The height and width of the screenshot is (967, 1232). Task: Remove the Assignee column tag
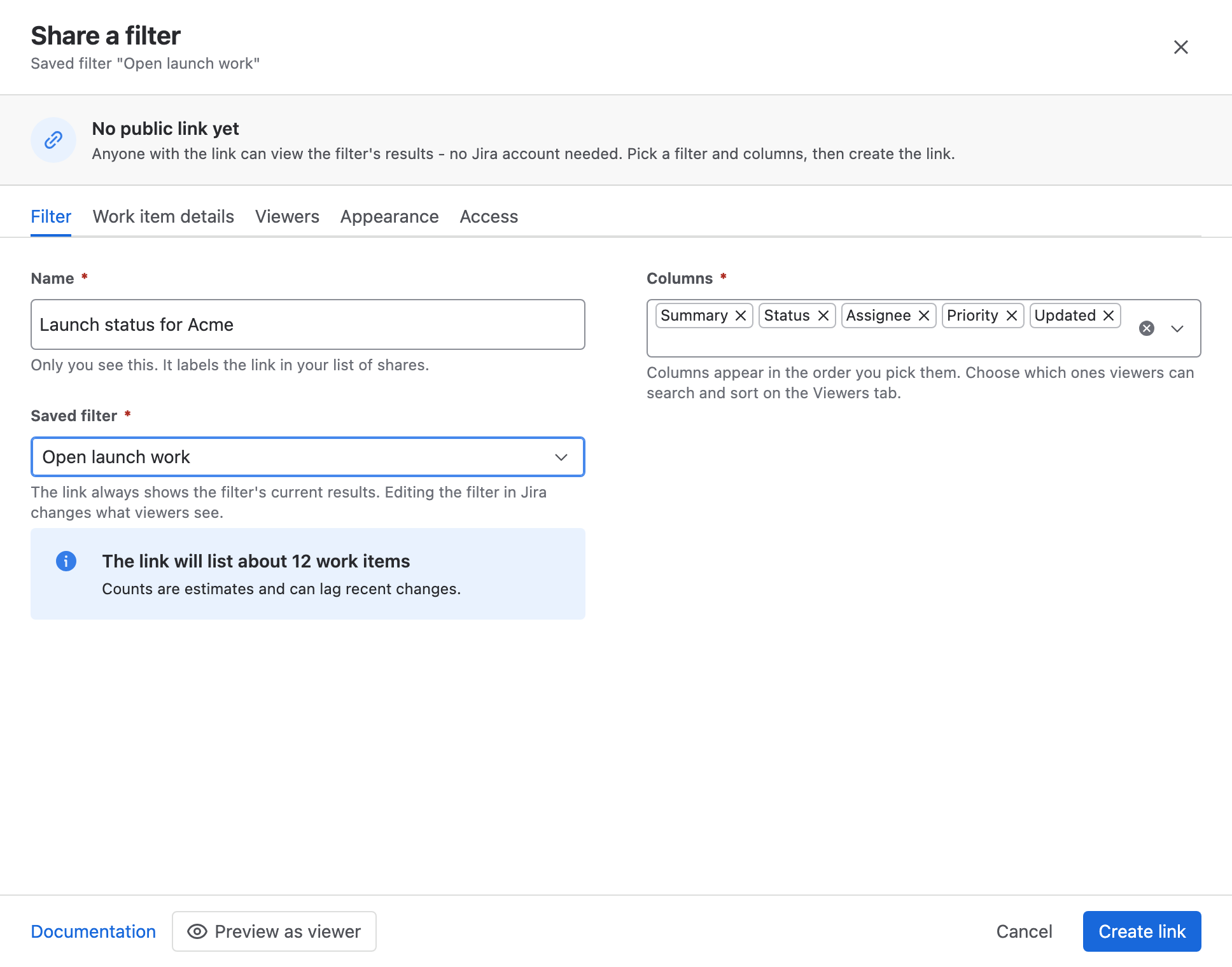(x=924, y=316)
